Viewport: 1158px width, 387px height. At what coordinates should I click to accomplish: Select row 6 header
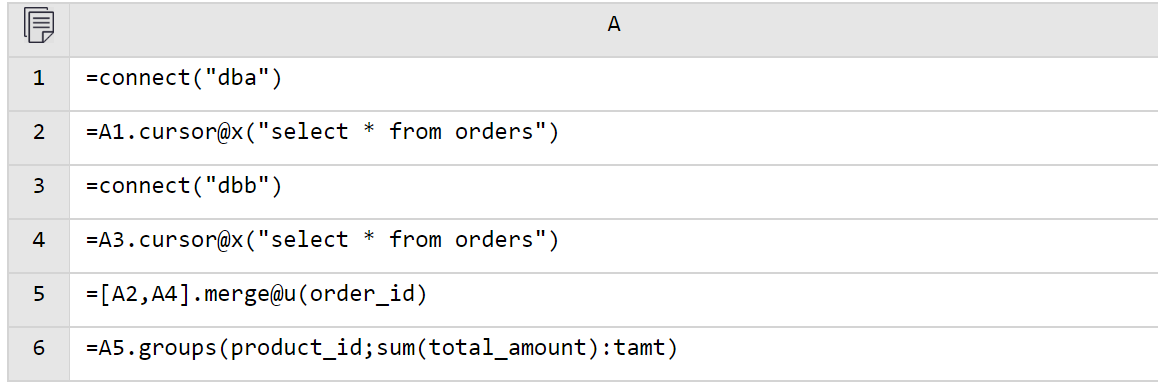(38, 348)
